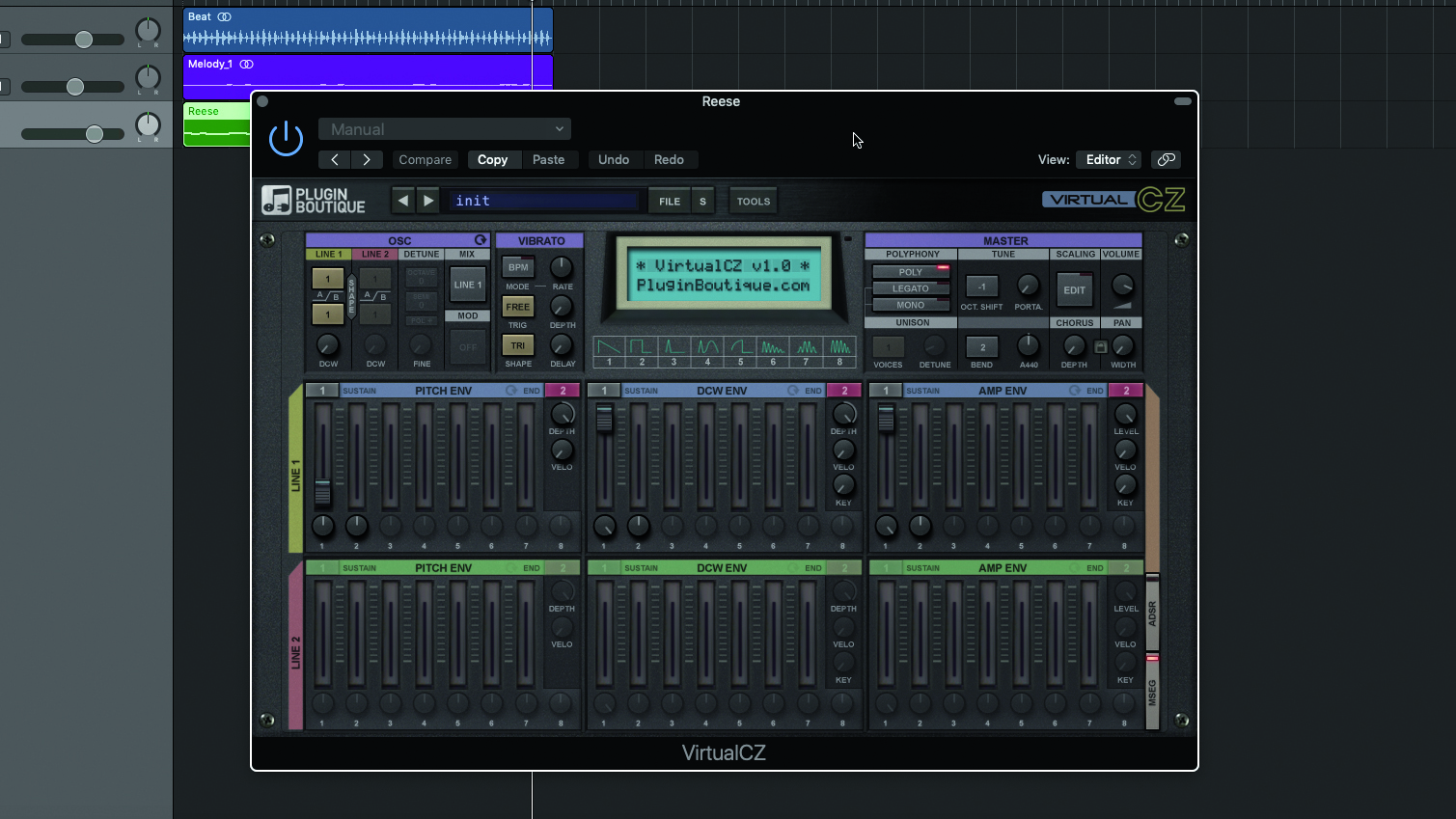Go to the next preset with right chevron
Image resolution: width=1456 pixels, height=819 pixels.
367,159
